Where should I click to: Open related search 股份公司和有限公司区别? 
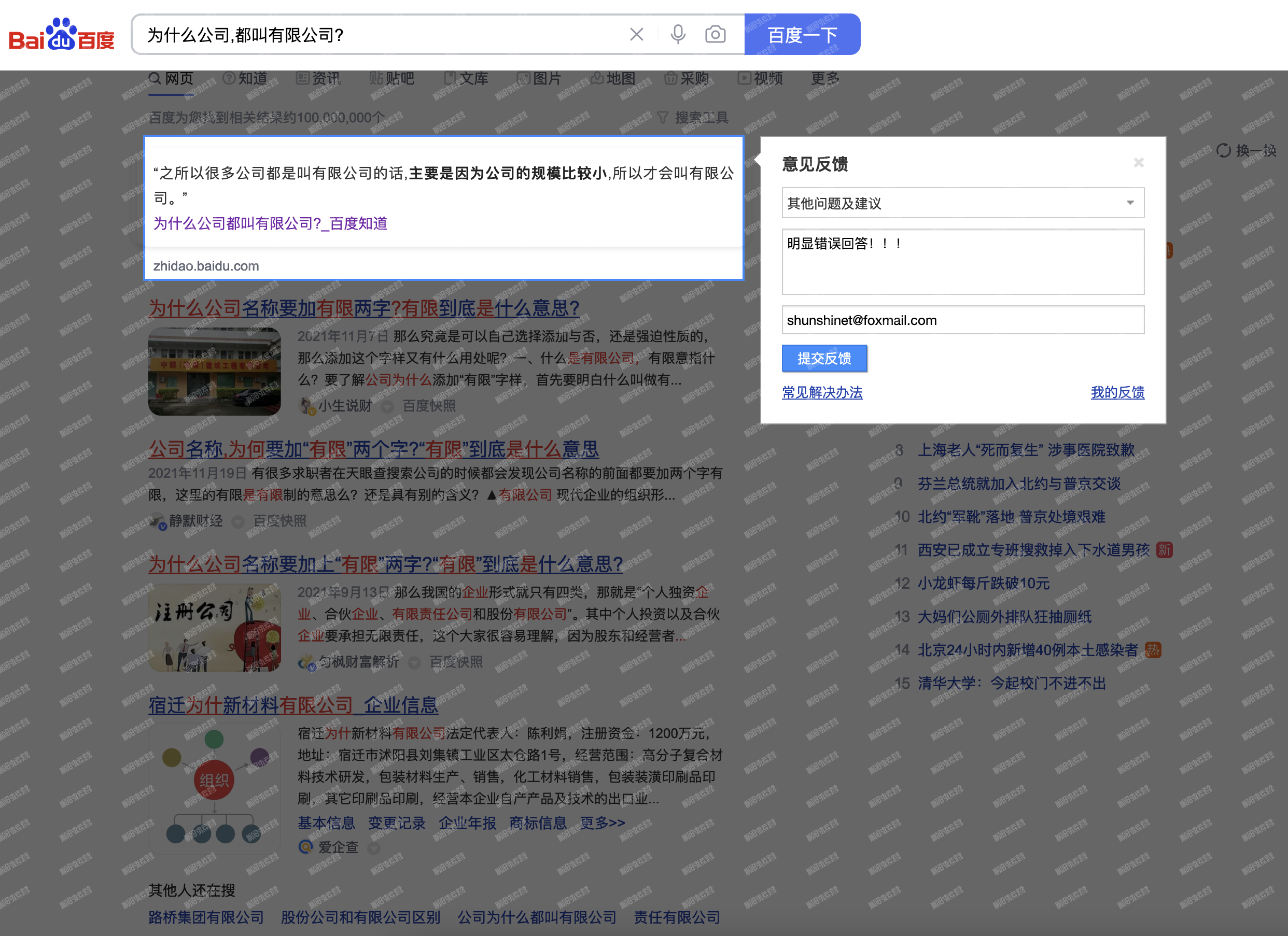pos(360,917)
